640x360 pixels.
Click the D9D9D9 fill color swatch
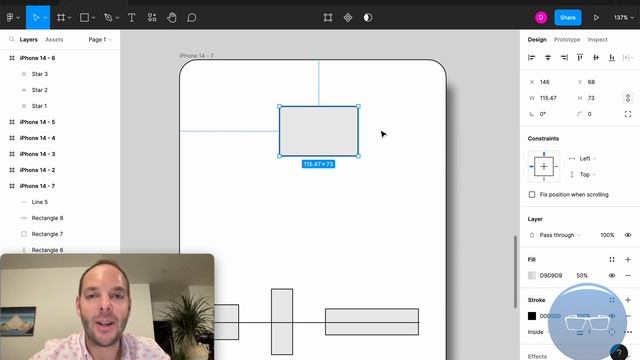click(532, 276)
